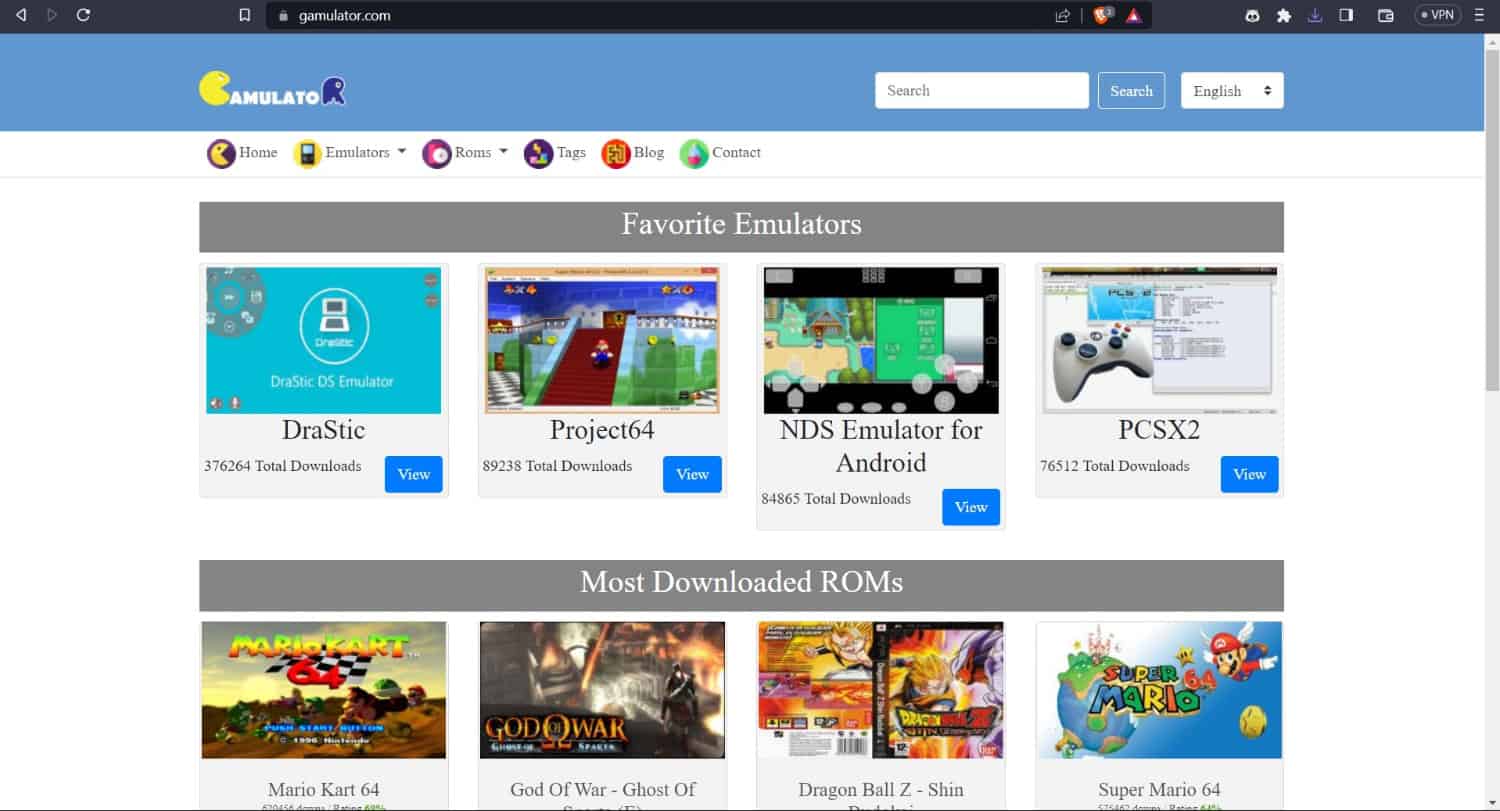The width and height of the screenshot is (1500, 811).
Task: Click the Super Mario 64 title
Action: (x=1159, y=790)
